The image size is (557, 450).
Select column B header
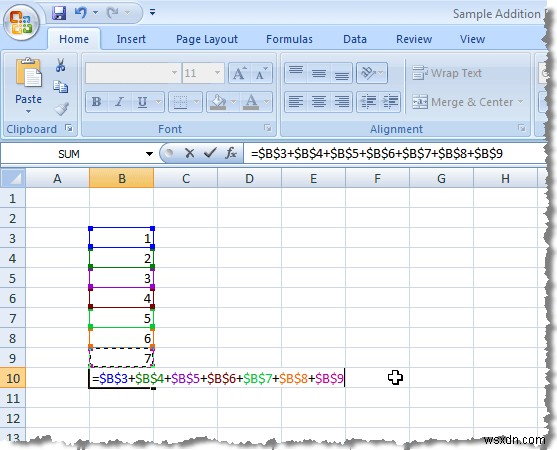(x=121, y=178)
